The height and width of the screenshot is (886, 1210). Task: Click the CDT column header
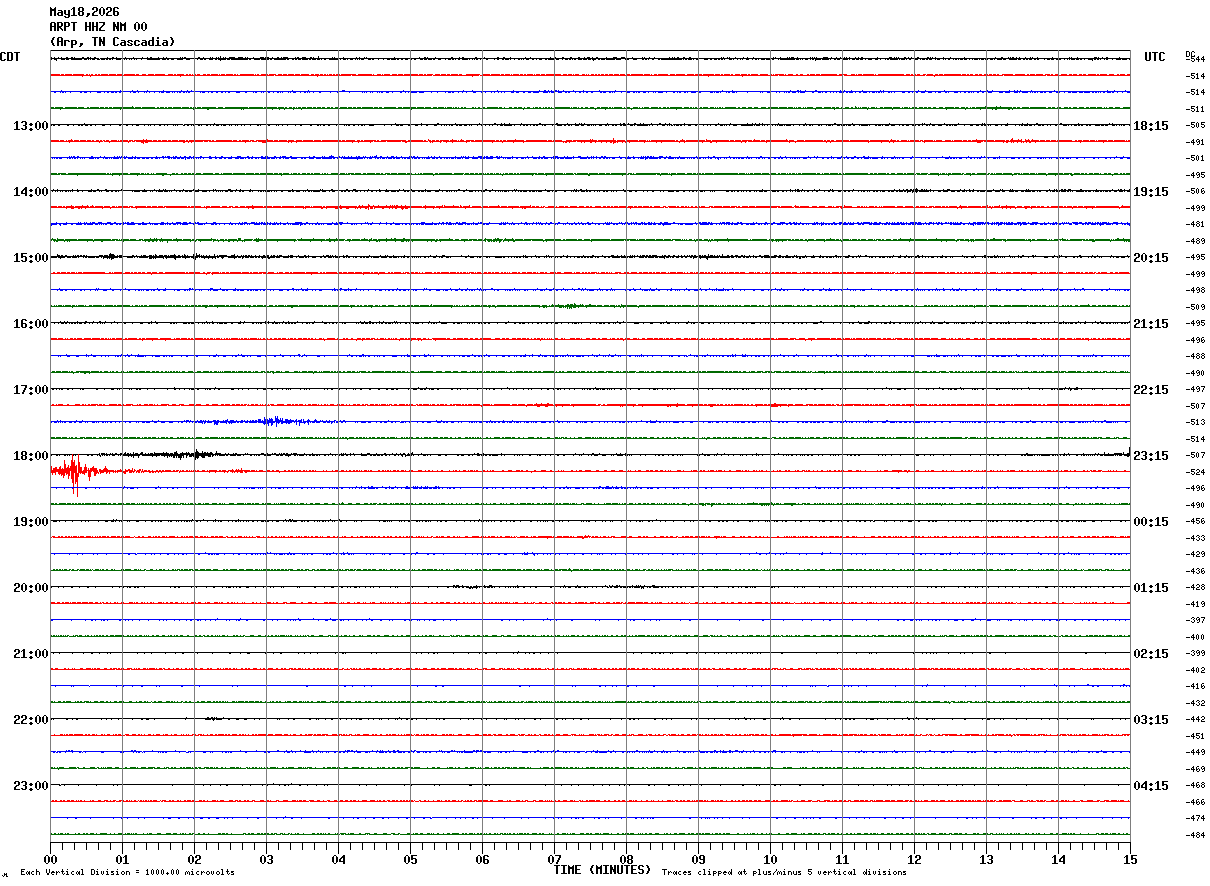(x=10, y=57)
